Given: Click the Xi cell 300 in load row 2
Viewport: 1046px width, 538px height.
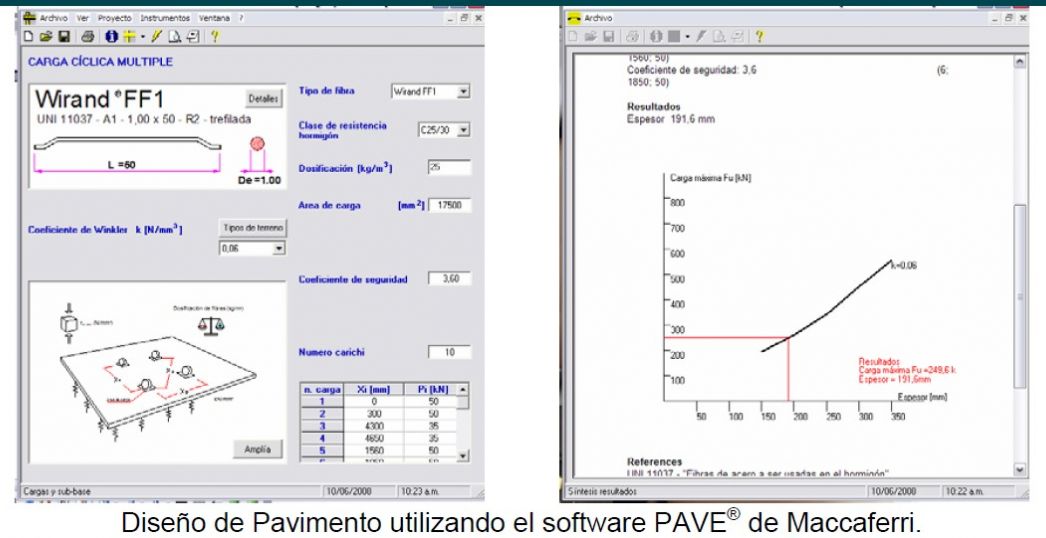Looking at the screenshot, I should (x=374, y=414).
